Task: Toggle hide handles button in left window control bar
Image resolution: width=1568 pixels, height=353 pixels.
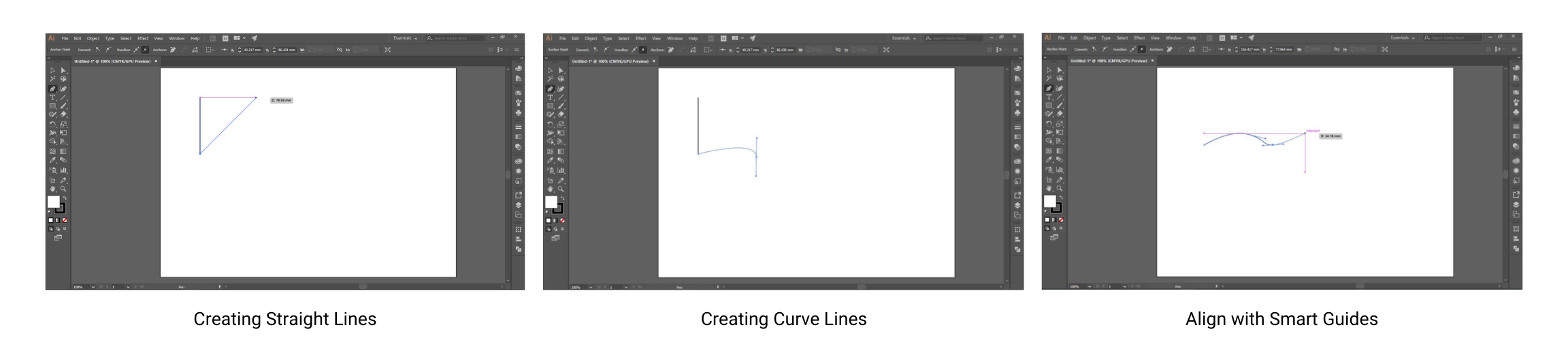Action: (x=145, y=50)
